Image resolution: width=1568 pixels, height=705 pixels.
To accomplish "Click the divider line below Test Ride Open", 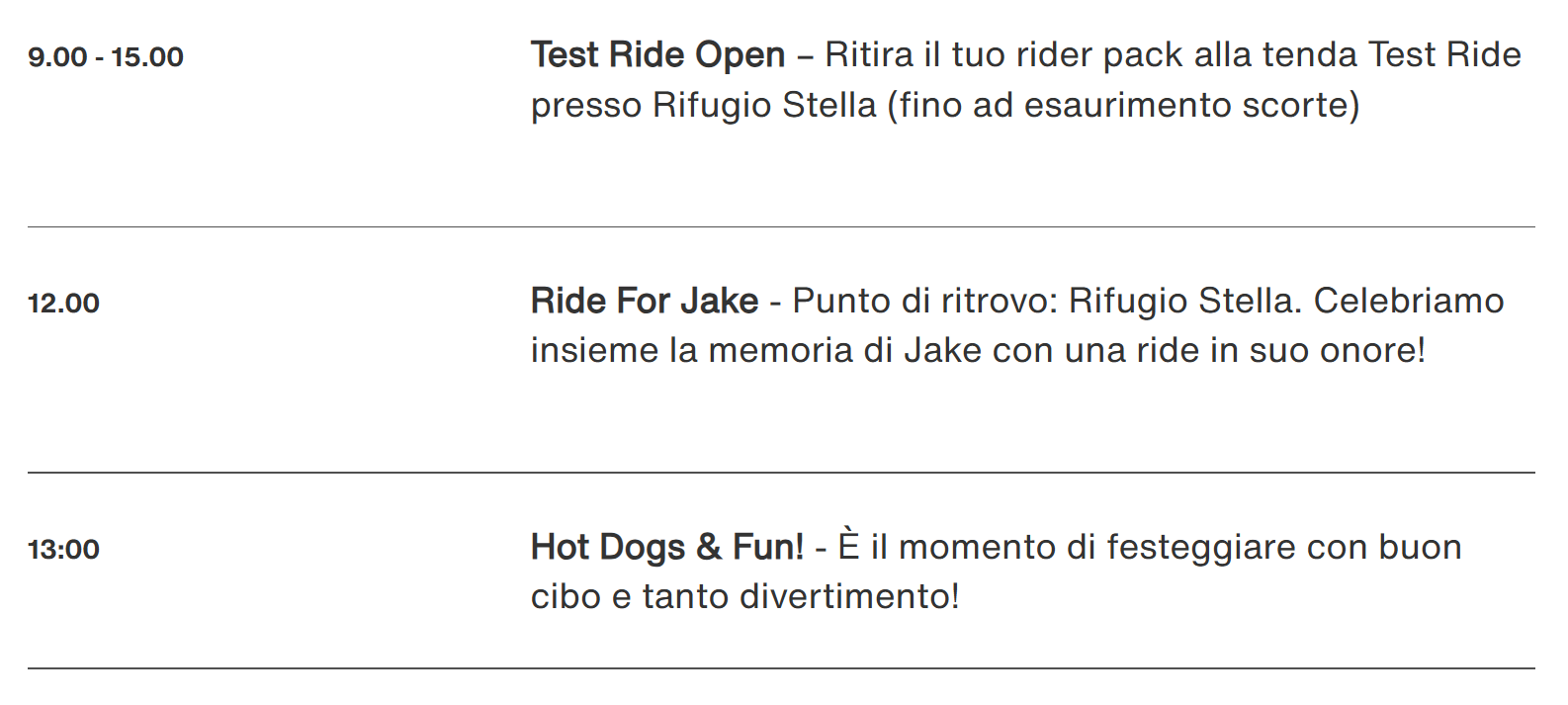I will tap(781, 226).
